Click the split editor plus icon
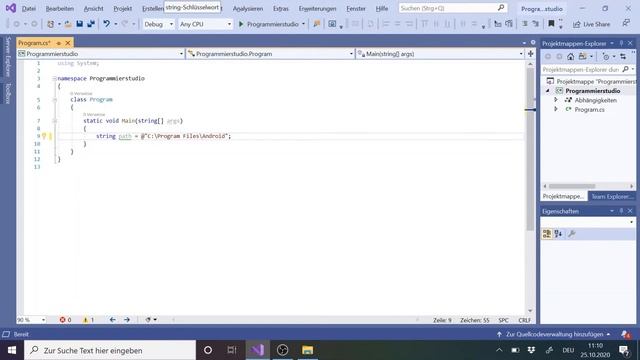The image size is (640, 360). coord(531,53)
